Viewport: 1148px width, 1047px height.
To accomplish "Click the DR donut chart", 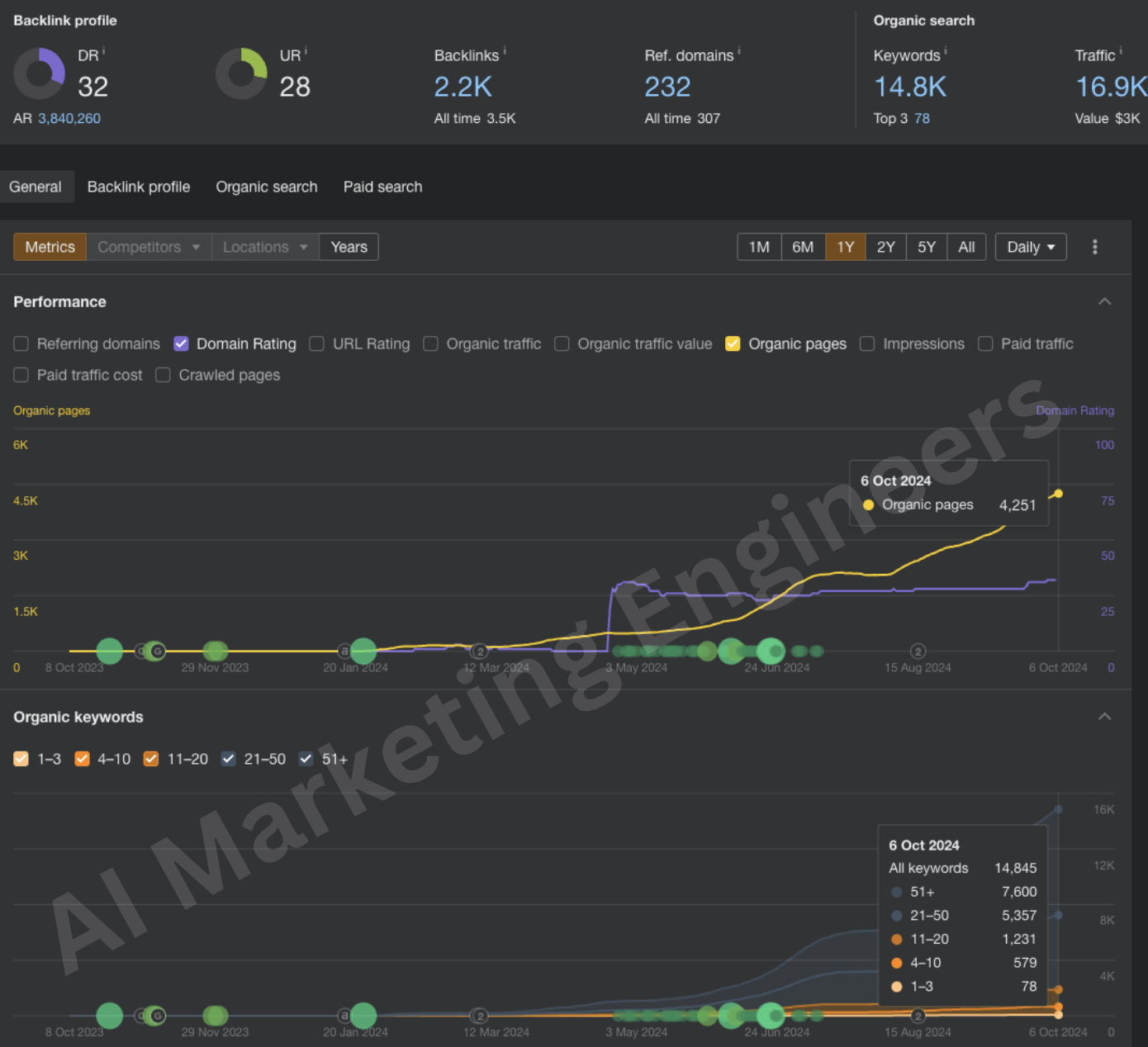I will (x=39, y=73).
